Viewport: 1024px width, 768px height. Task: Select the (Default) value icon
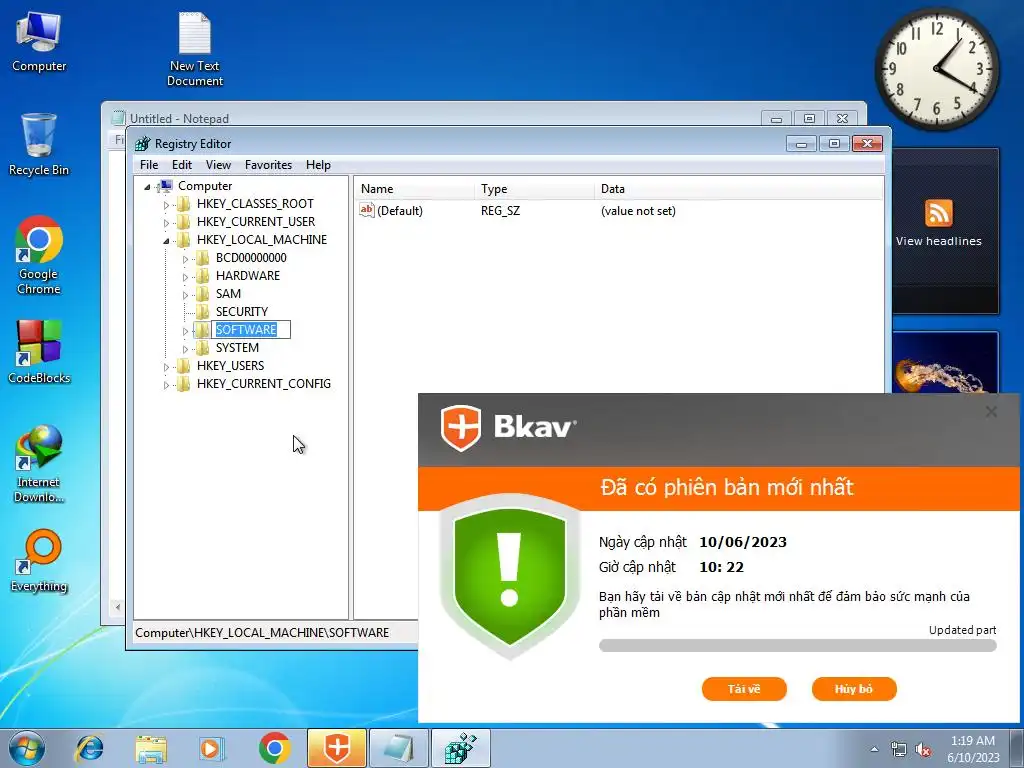[367, 210]
